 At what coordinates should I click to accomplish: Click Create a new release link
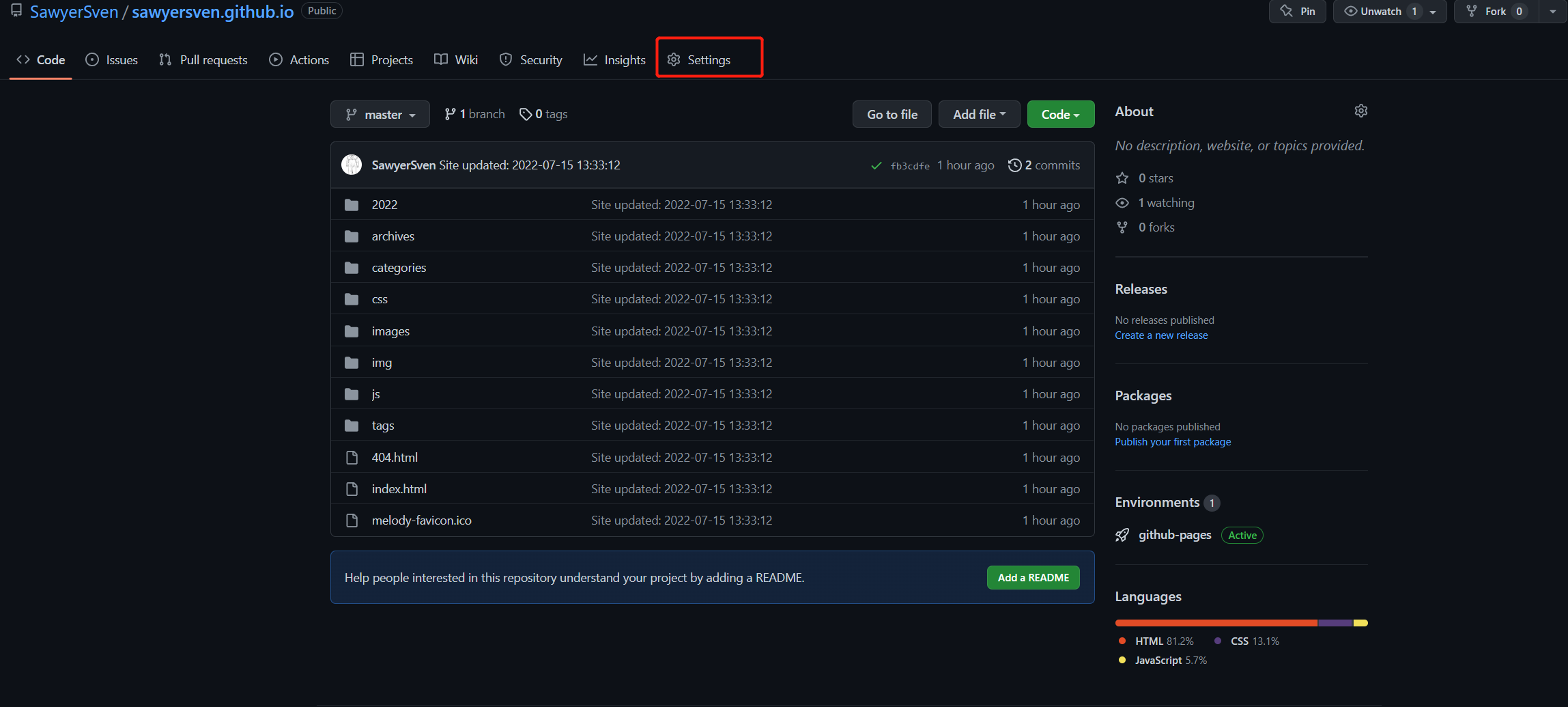click(x=1161, y=335)
